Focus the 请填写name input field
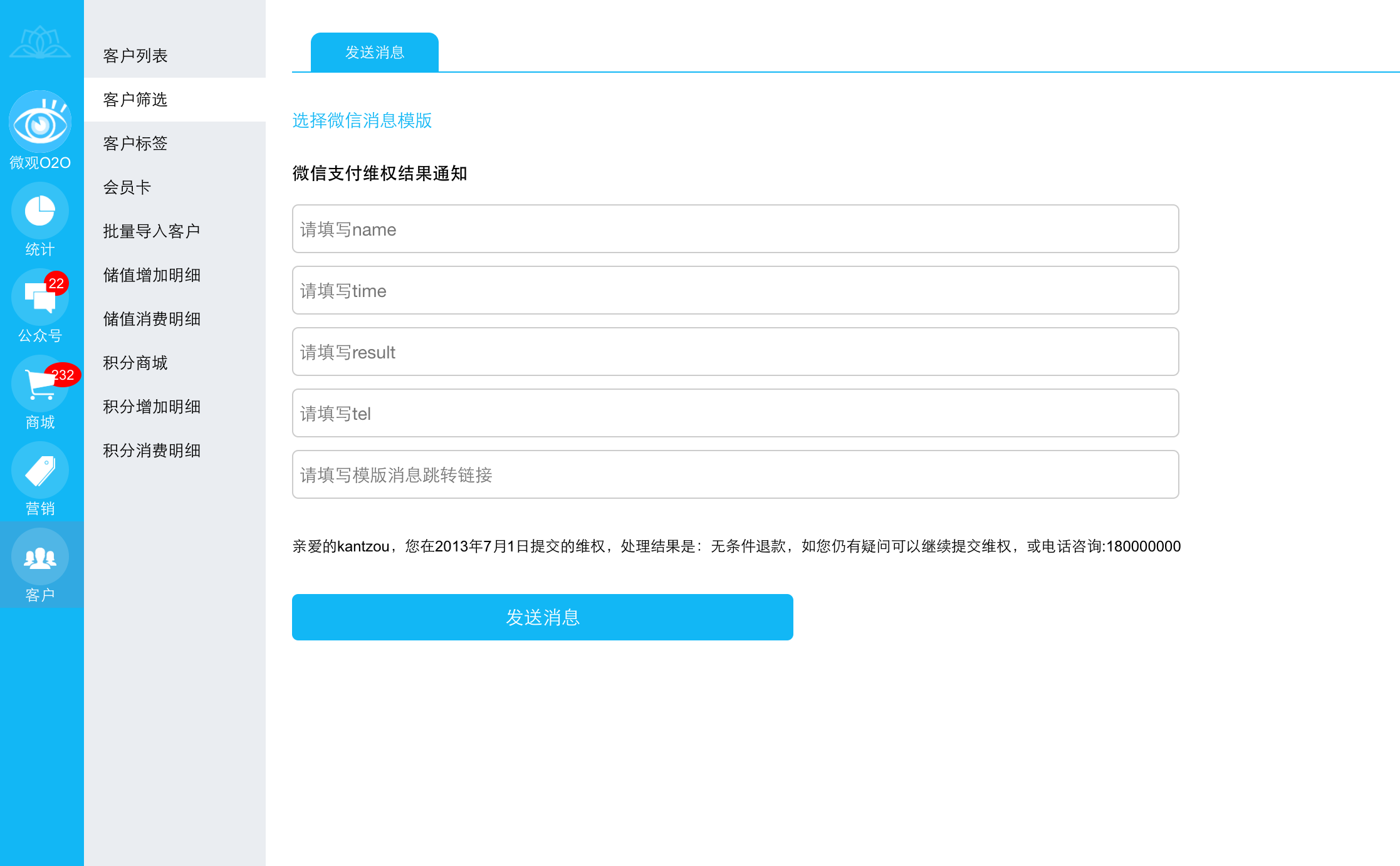 (736, 229)
